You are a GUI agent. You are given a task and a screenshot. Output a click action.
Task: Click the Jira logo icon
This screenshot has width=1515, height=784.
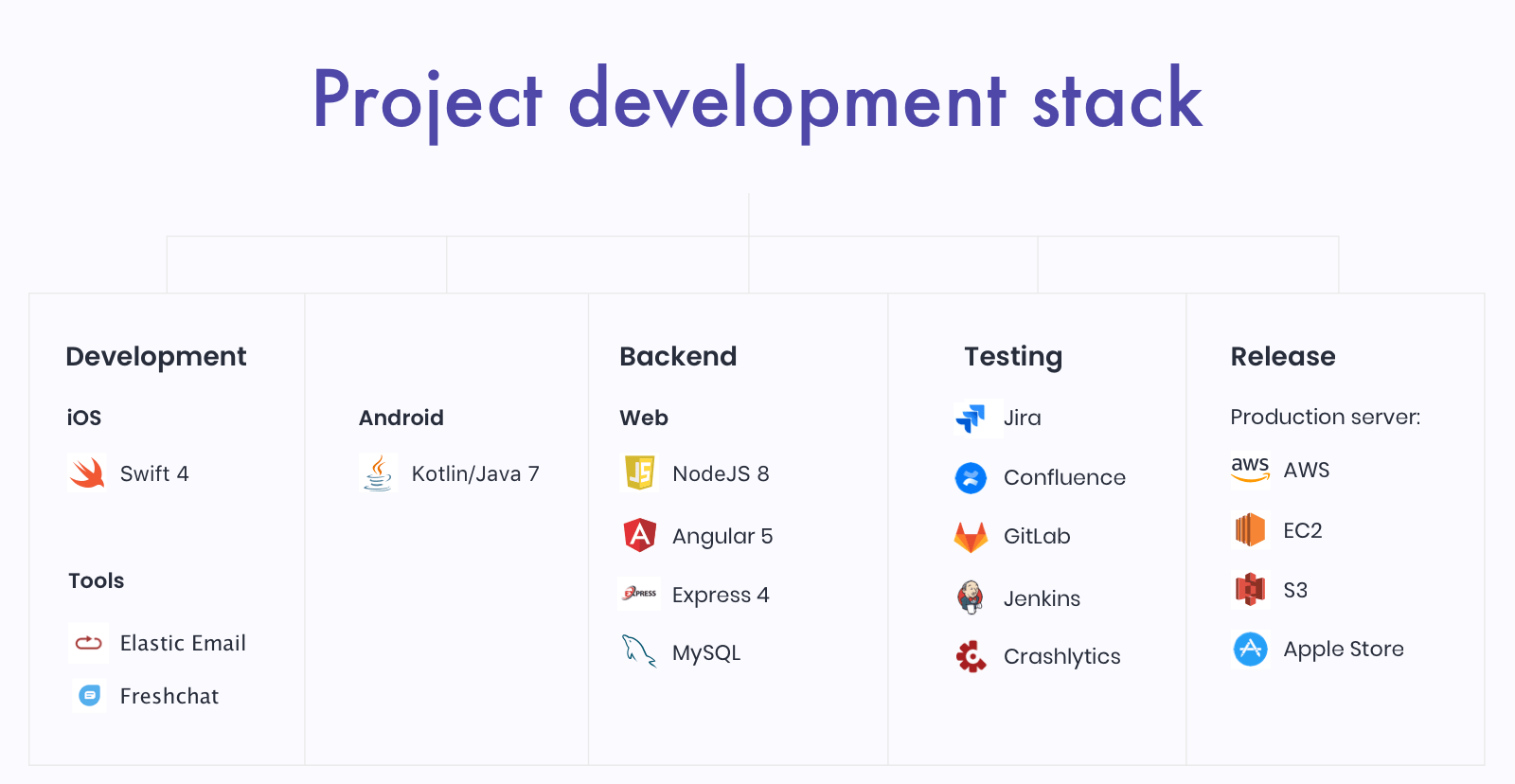971,418
